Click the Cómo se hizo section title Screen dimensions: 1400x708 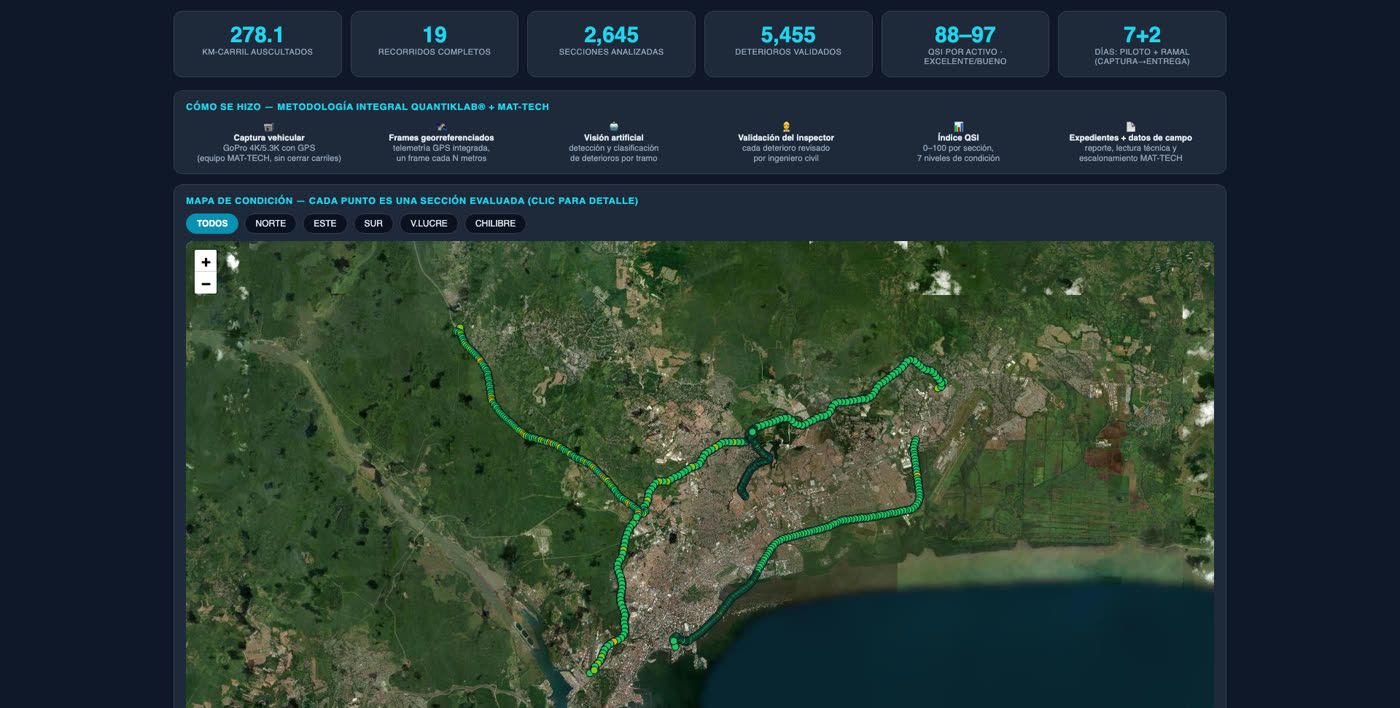[x=367, y=107]
